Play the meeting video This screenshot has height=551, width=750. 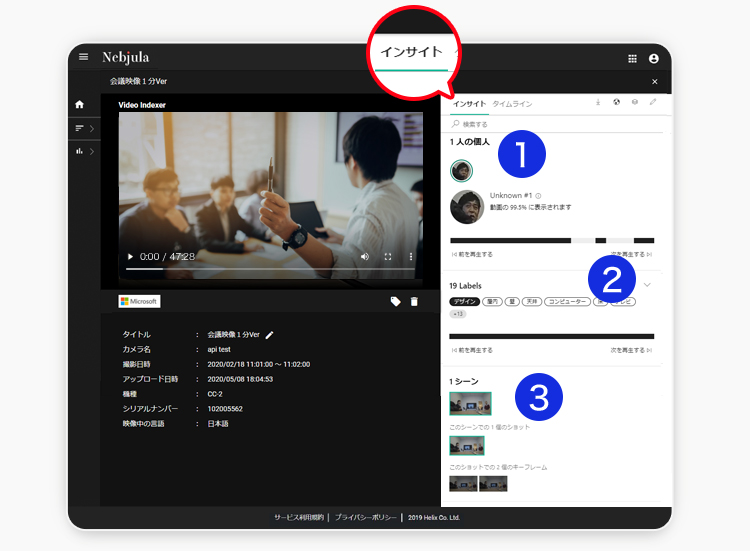tap(130, 257)
